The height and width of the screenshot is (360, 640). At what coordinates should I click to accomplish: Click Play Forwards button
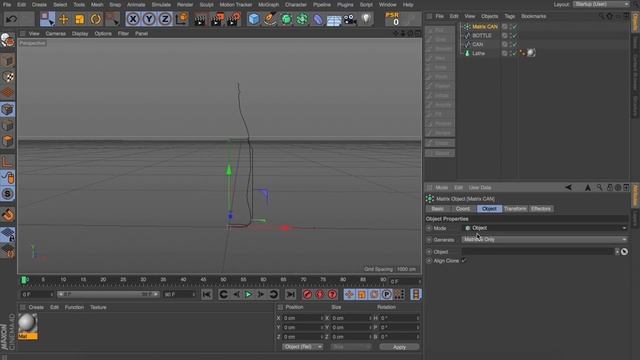tap(248, 294)
